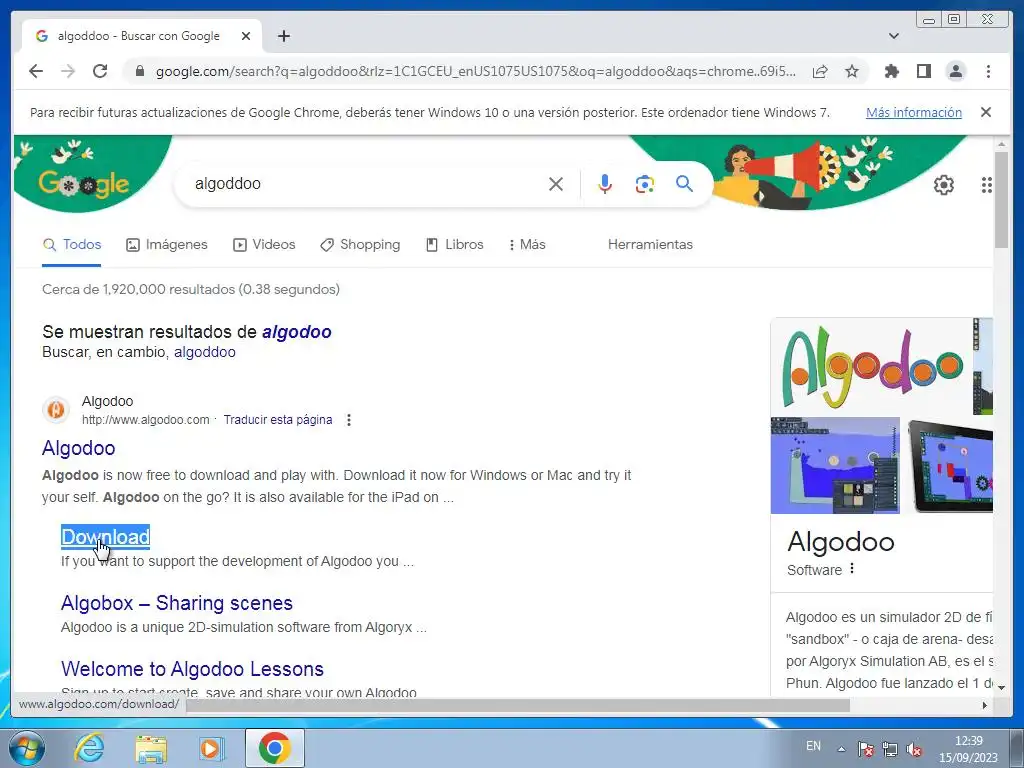Open the Extensions puzzle icon
This screenshot has height=768, width=1024.
point(891,71)
